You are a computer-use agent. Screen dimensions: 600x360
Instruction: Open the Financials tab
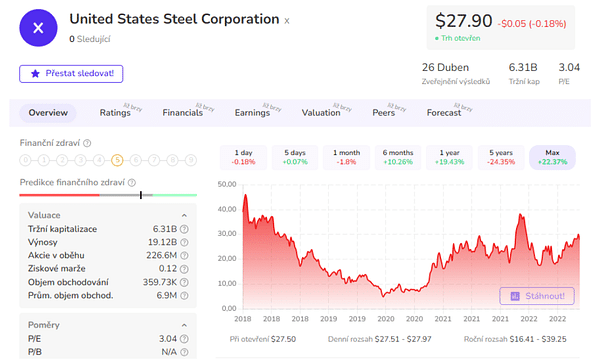(x=183, y=113)
